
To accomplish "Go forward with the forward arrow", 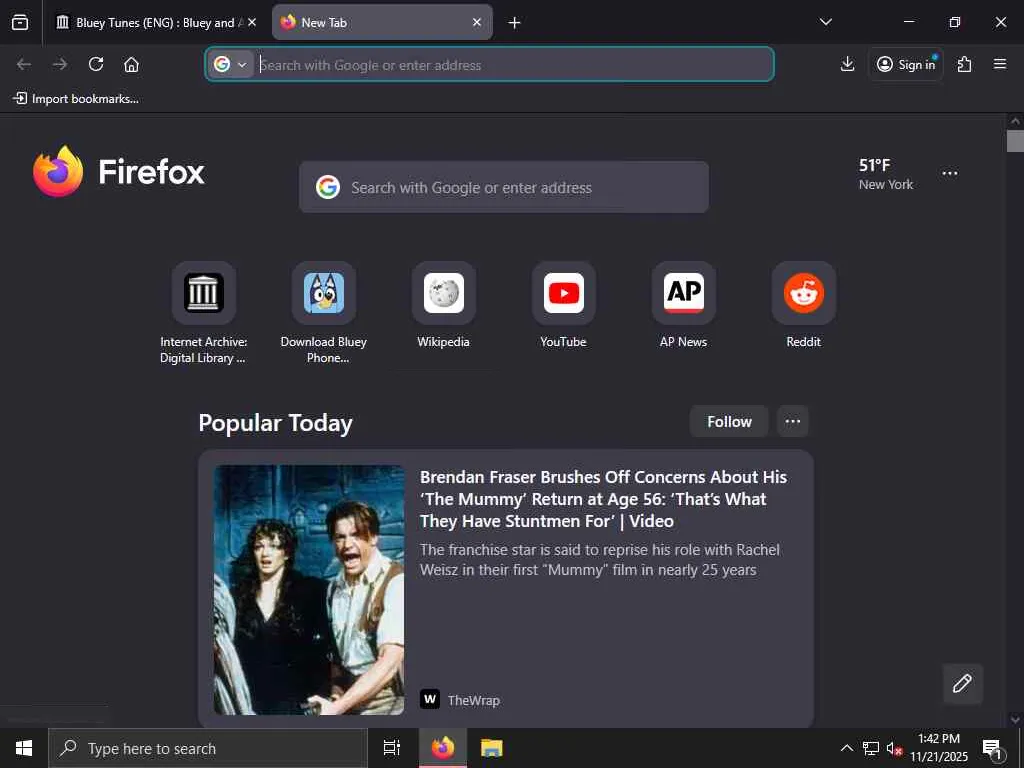I will coord(60,64).
